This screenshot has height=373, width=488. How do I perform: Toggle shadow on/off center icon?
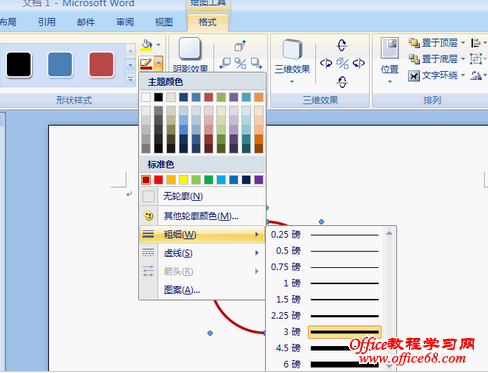(x=240, y=63)
